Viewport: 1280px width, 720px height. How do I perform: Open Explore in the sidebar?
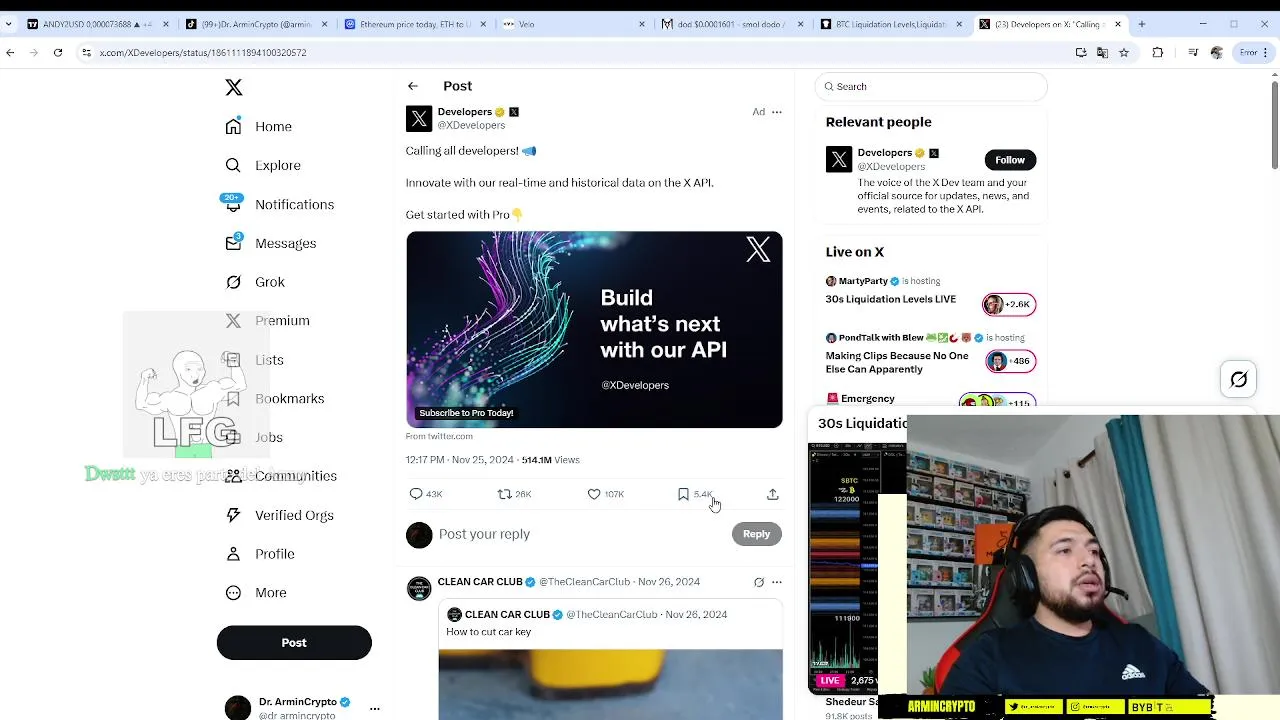[x=263, y=165]
